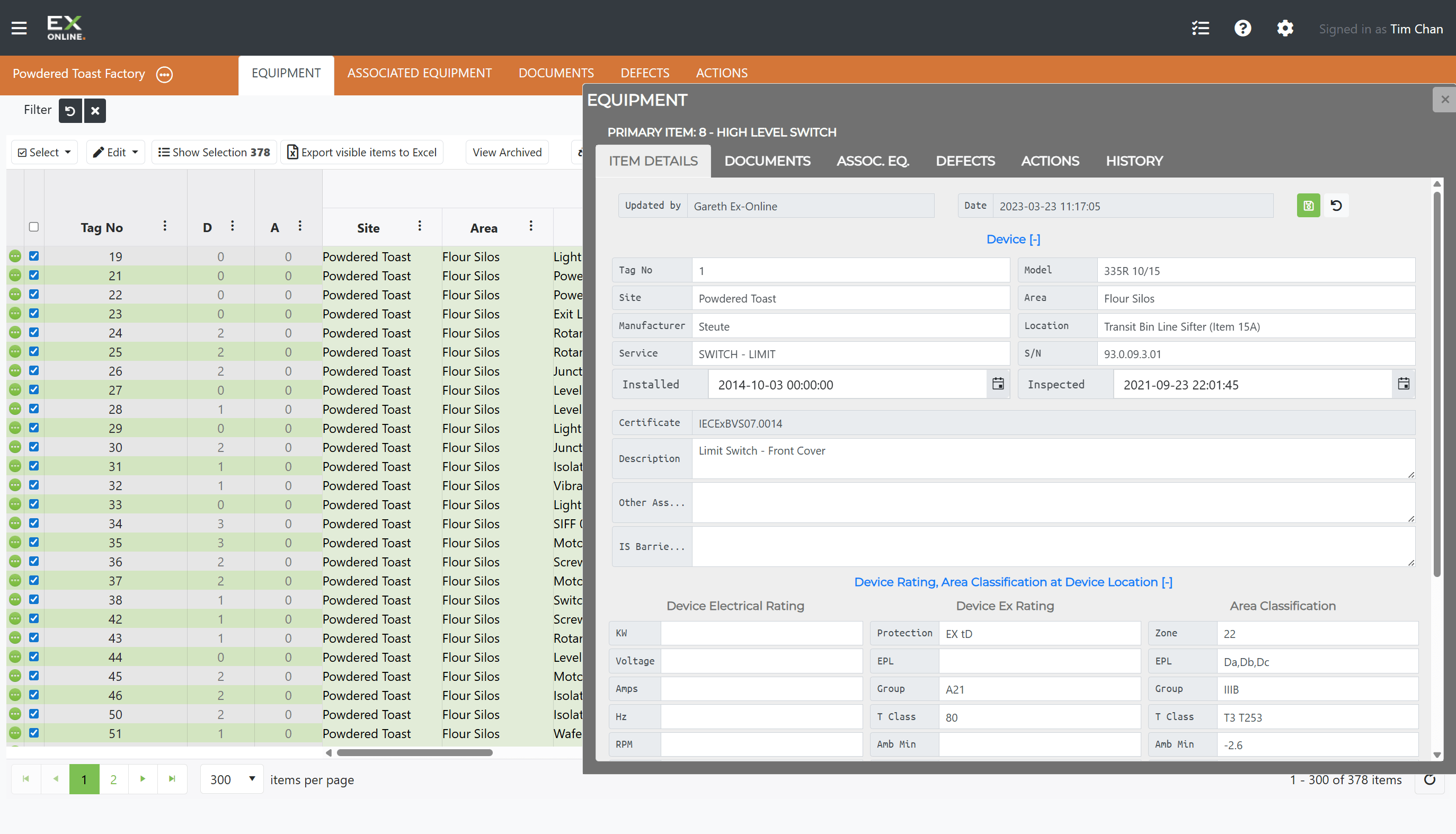Screen dimensions: 1456x834
Task: Open the hamburger navigation menu
Action: (x=19, y=28)
